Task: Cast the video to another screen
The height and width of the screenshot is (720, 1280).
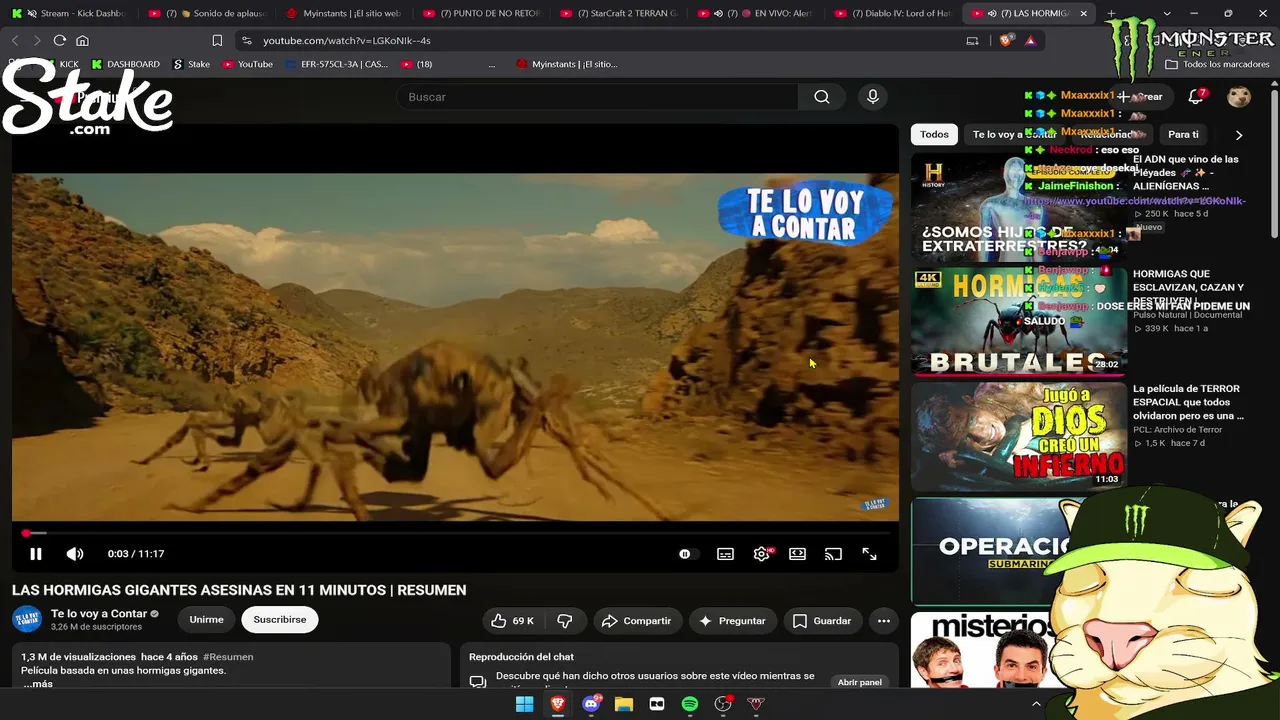Action: click(833, 554)
